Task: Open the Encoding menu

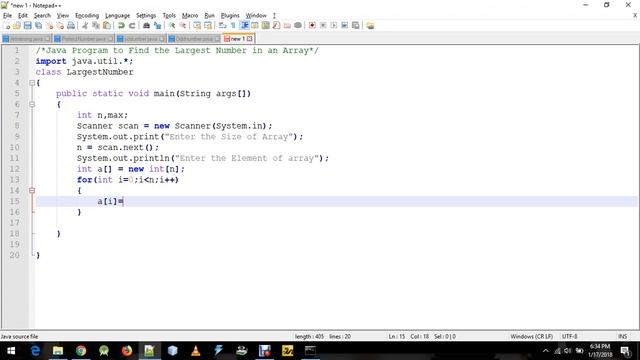Action: [87, 16]
